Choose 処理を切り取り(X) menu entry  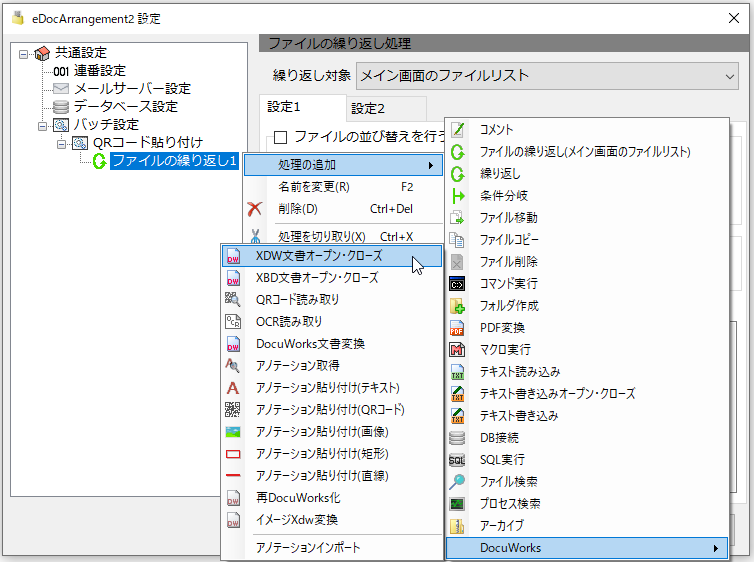(x=344, y=237)
